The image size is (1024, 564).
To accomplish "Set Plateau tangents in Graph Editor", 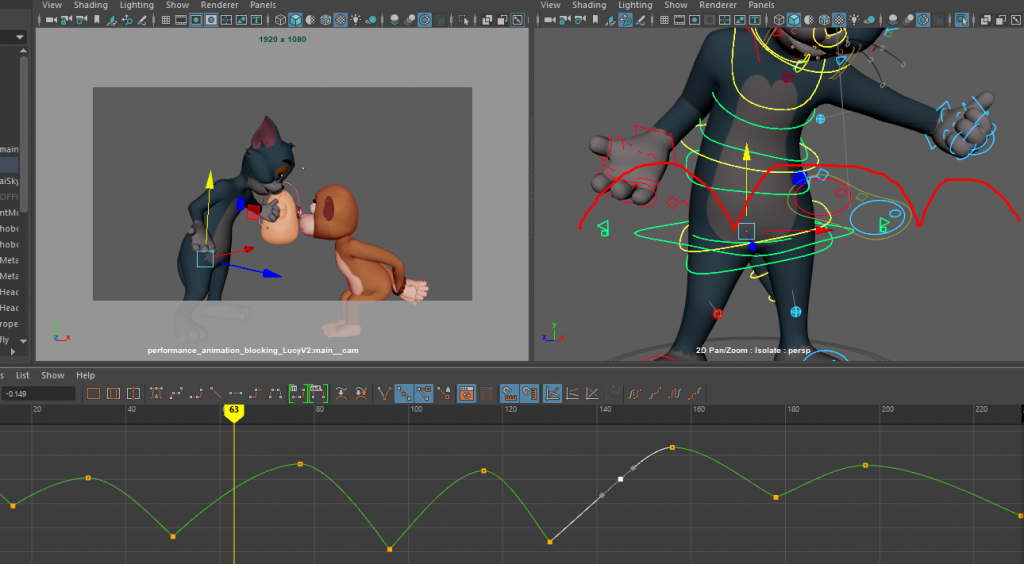I will click(275, 394).
